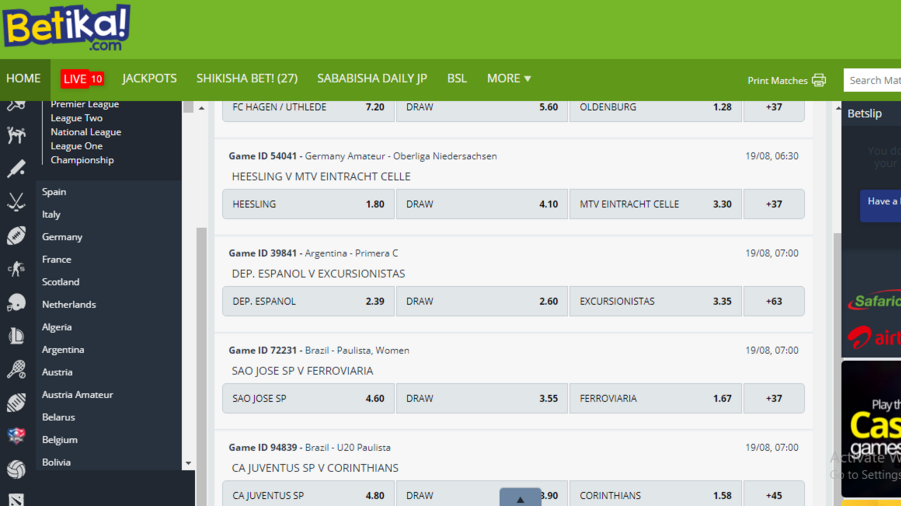Select the cricket bat sport icon
Viewport: 901px width, 506px height.
tap(16, 169)
